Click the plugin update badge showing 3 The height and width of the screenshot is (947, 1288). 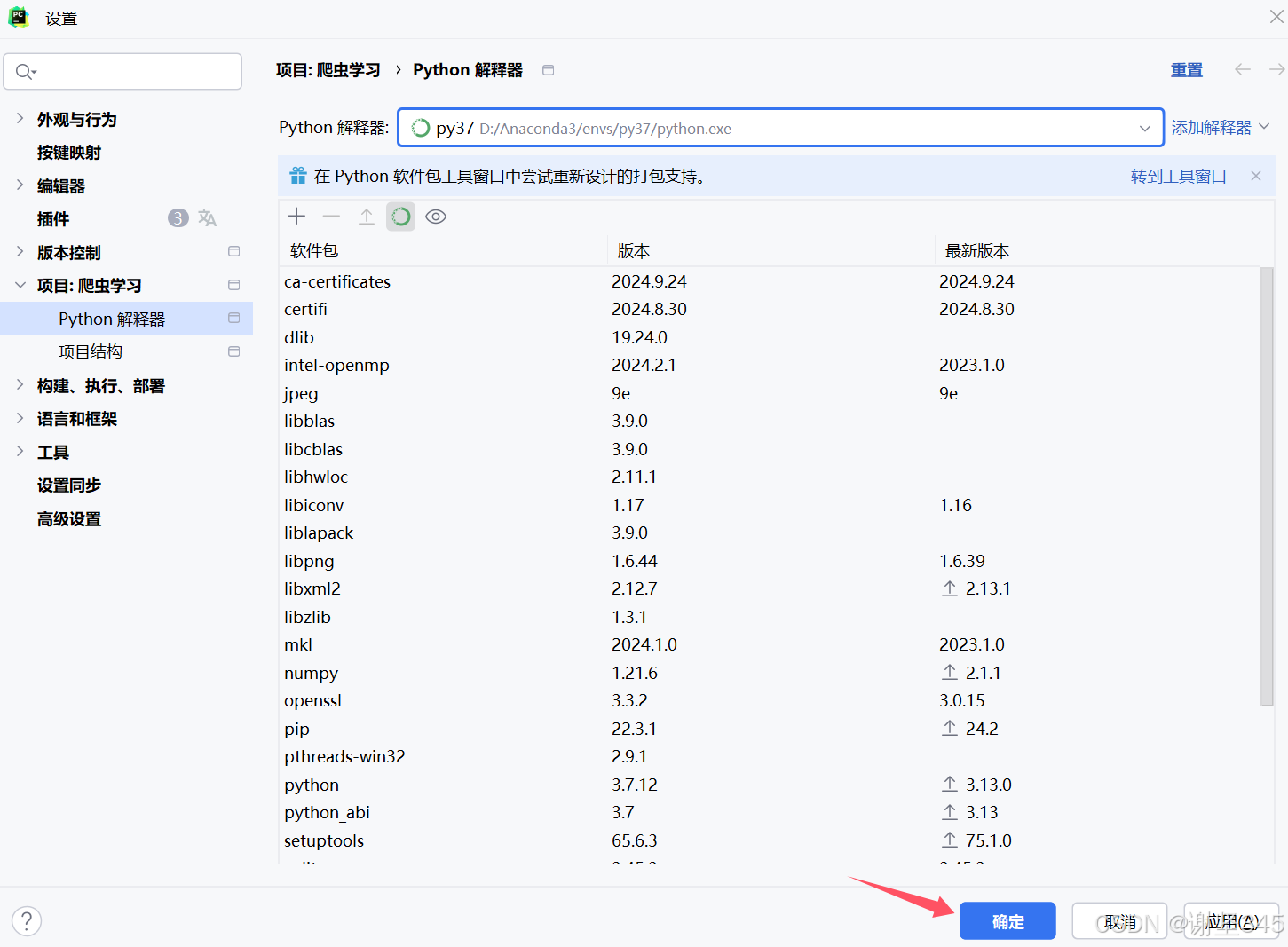click(178, 218)
